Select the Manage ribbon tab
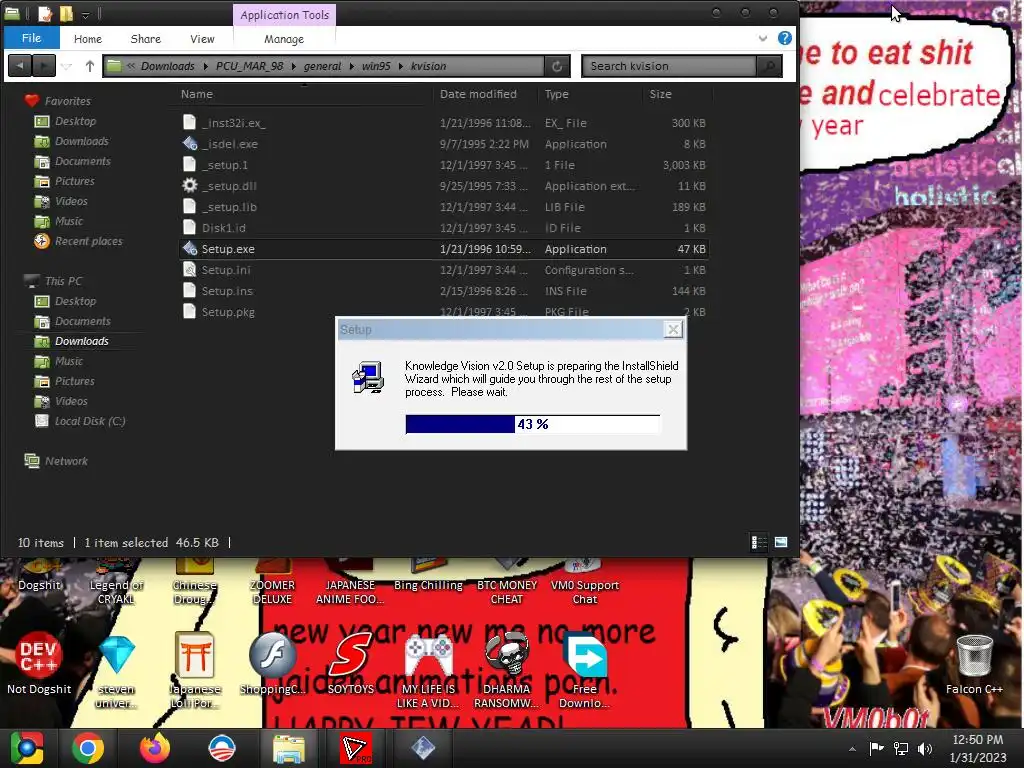 283,39
